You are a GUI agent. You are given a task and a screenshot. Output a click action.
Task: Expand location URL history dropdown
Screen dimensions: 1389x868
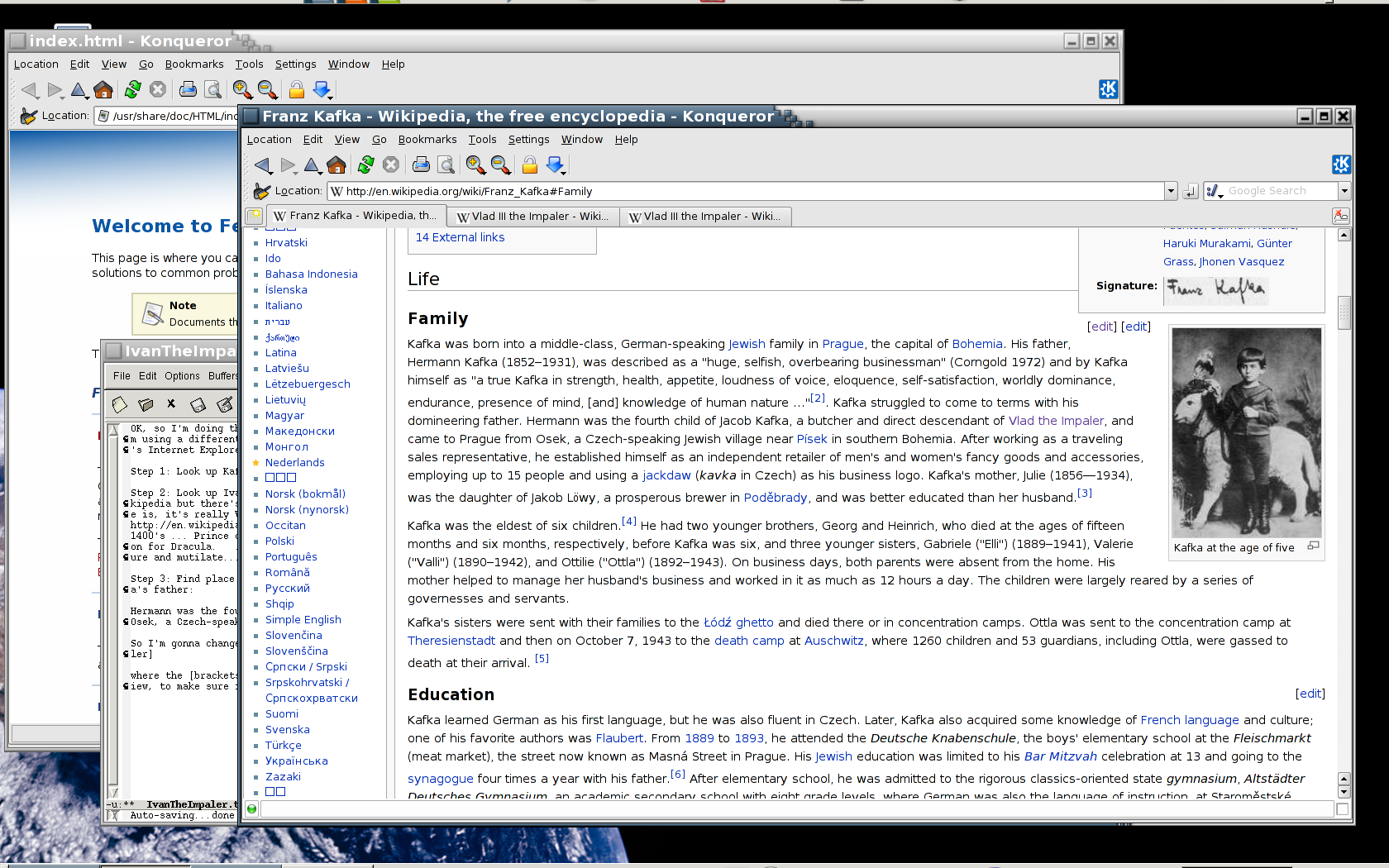point(1171,192)
